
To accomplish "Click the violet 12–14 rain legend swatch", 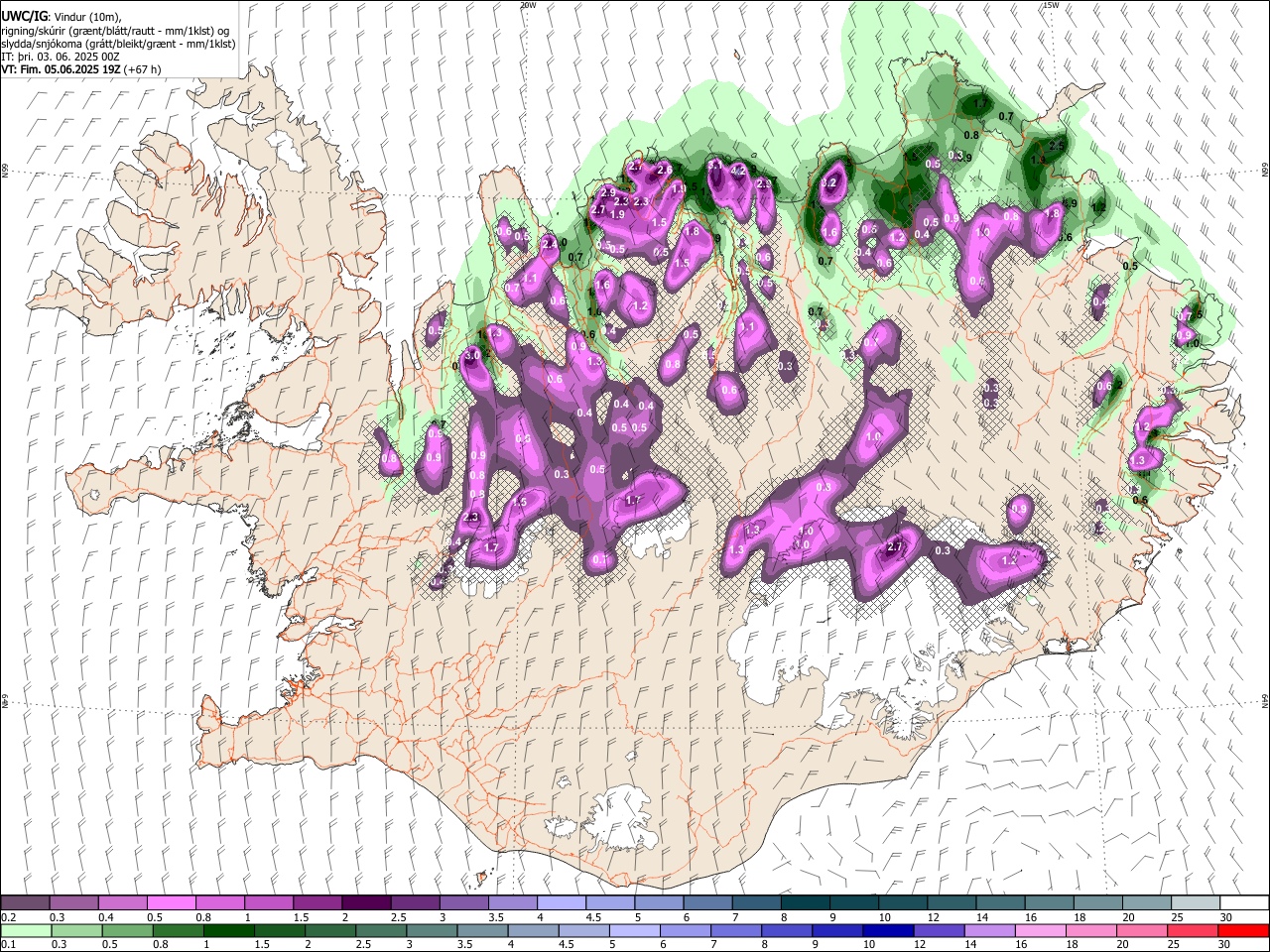I will click(937, 931).
